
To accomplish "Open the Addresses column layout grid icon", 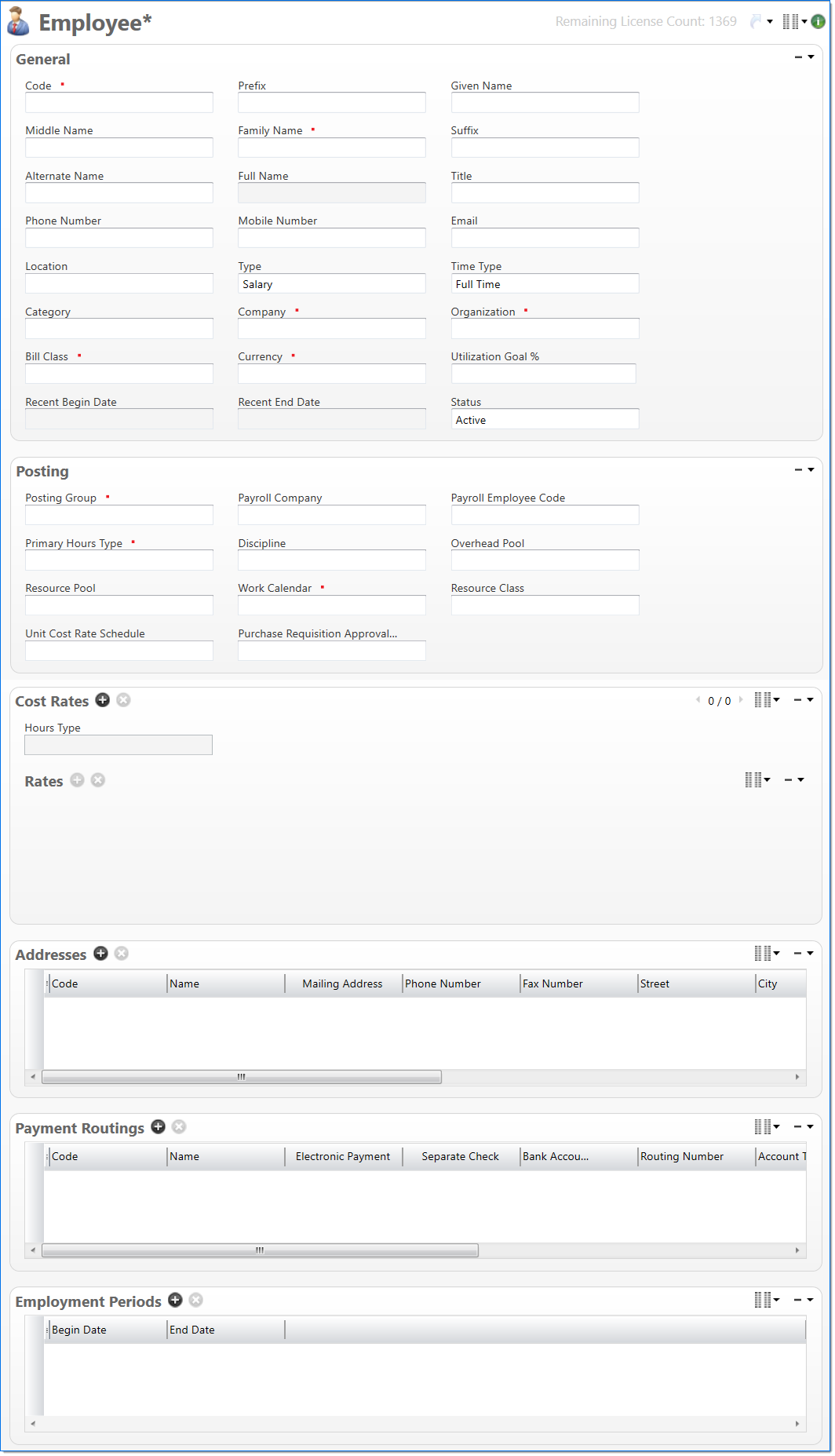I will [x=763, y=953].
